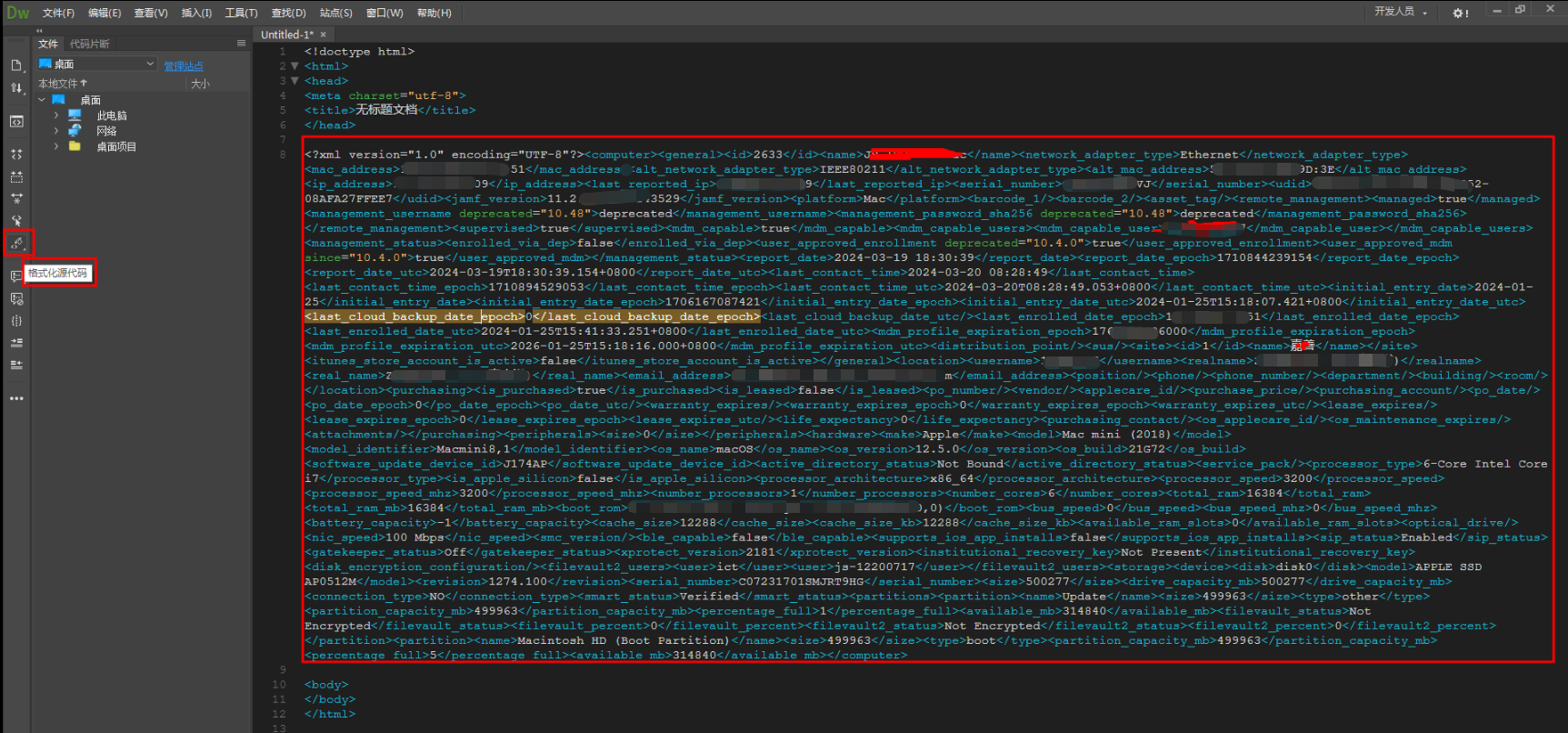Click the 网络 network globe icon
The height and width of the screenshot is (733, 1568).
click(x=75, y=131)
